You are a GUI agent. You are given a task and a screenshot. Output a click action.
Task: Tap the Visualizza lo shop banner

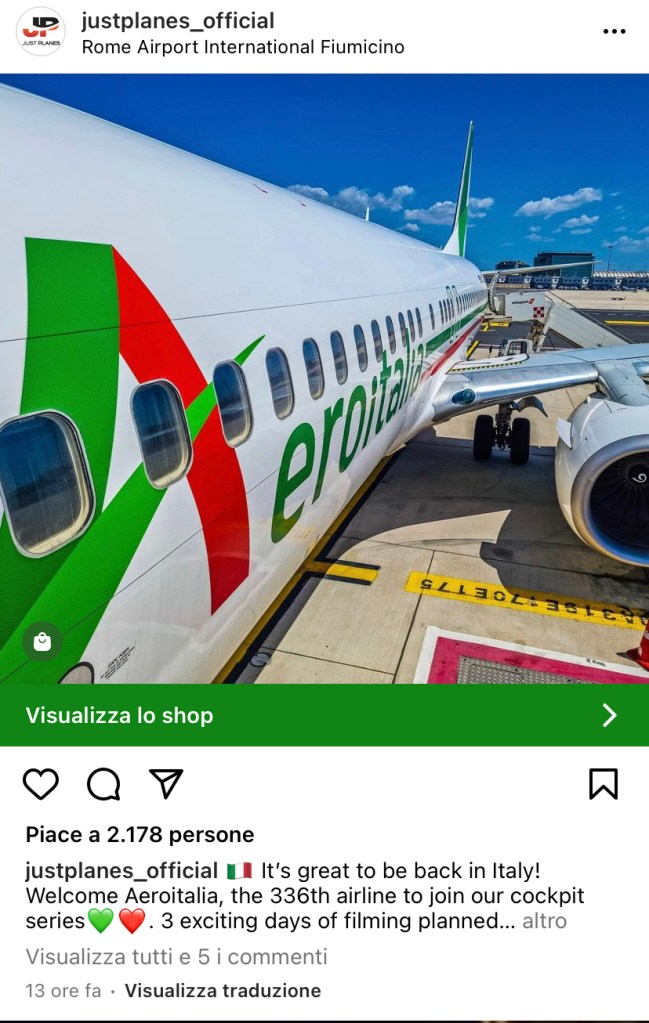(324, 715)
